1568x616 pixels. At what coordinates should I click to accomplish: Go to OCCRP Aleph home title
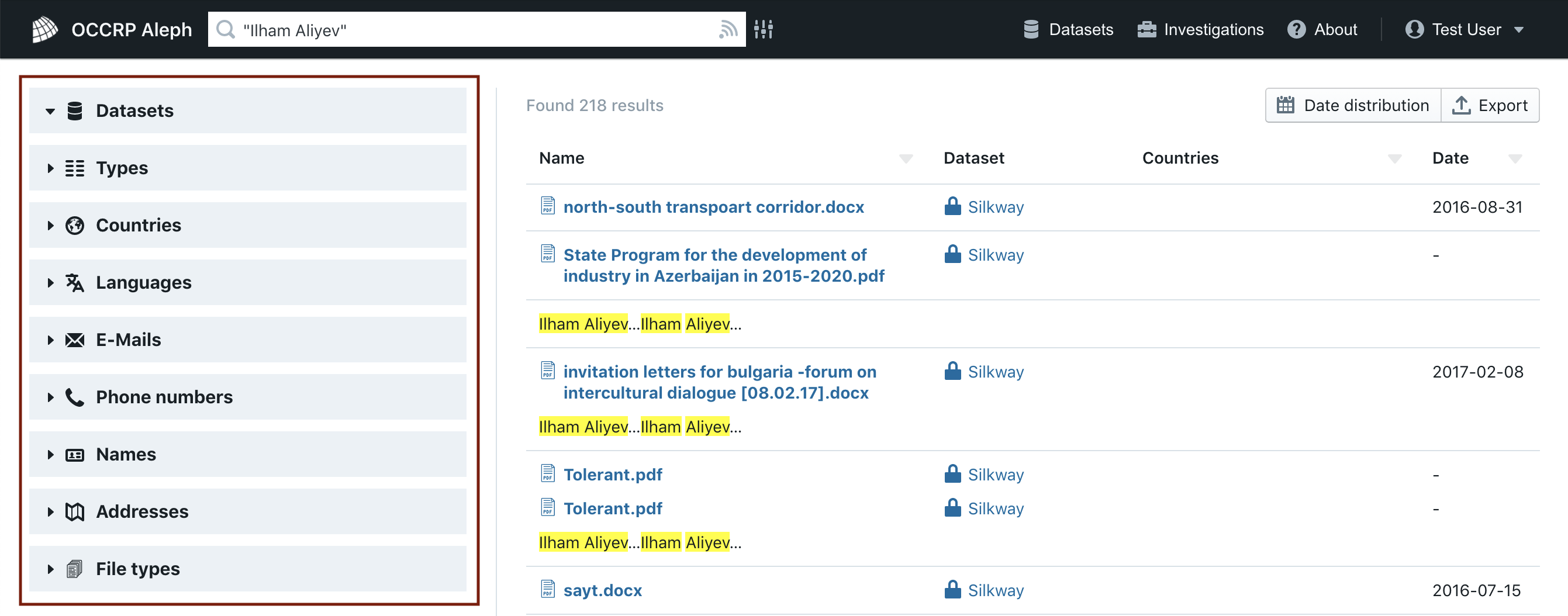click(132, 29)
